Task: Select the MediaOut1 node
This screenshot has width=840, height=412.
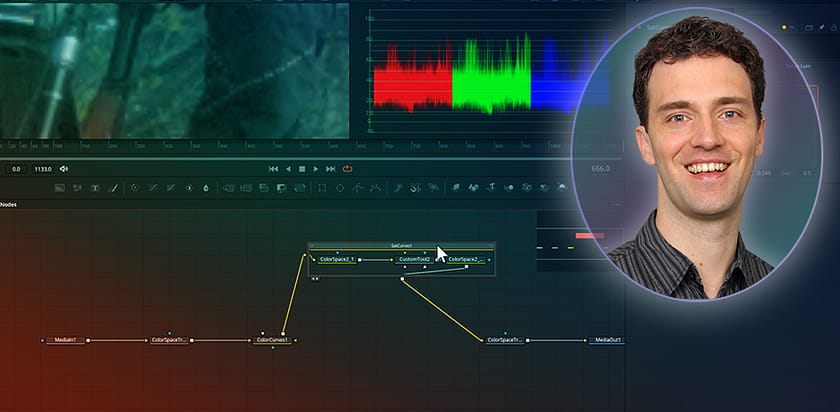Action: tap(606, 340)
